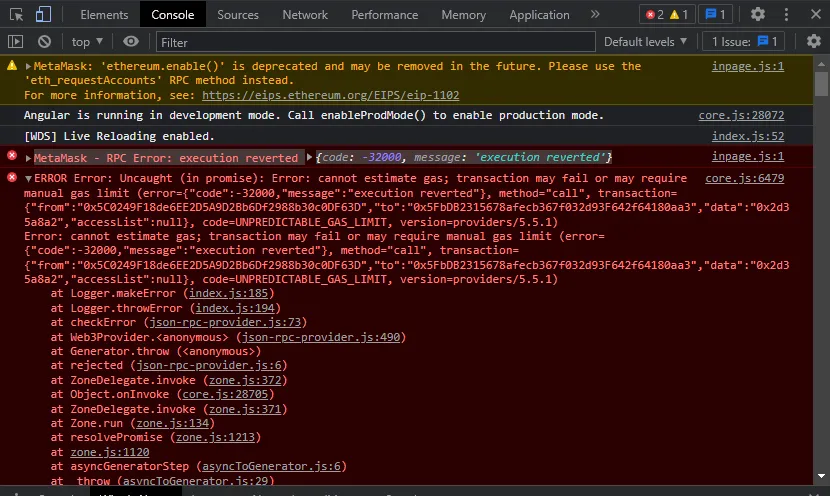The width and height of the screenshot is (830, 496).
Task: Click the console vertical scrollbar thumb
Action: (821, 84)
